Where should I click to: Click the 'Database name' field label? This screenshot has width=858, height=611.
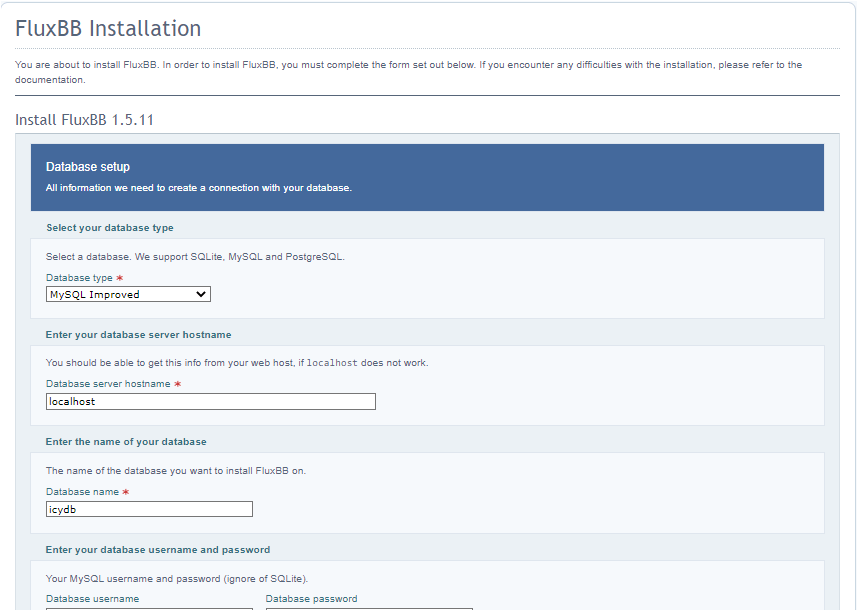(x=83, y=492)
